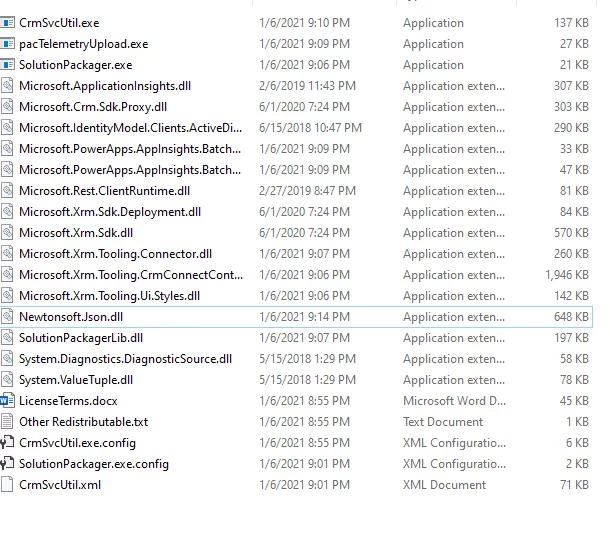This screenshot has width=610, height=533.
Task: Click the date 2/6/2019 11:43 PM
Action: (x=307, y=86)
